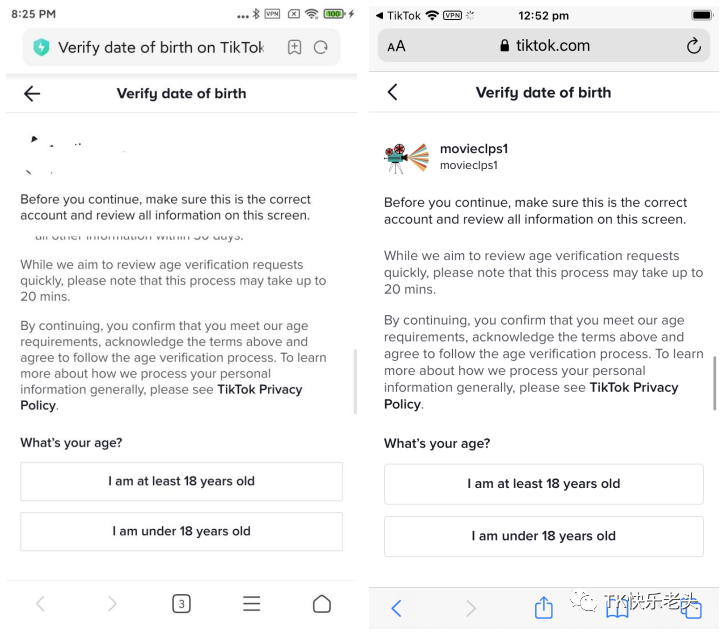Viewport: 722px width, 633px height.
Task: Click the add-bookmark icon in left address bar
Action: pyautogui.click(x=294, y=47)
